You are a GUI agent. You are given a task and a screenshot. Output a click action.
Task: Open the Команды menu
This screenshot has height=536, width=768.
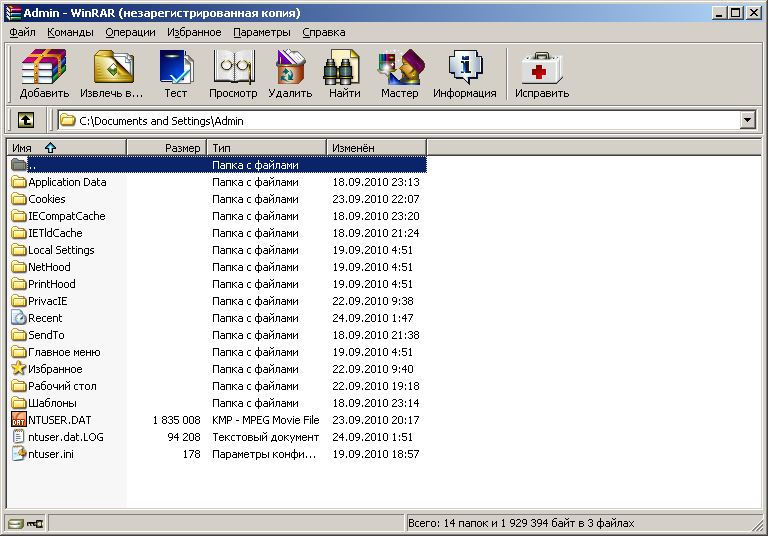click(x=71, y=32)
